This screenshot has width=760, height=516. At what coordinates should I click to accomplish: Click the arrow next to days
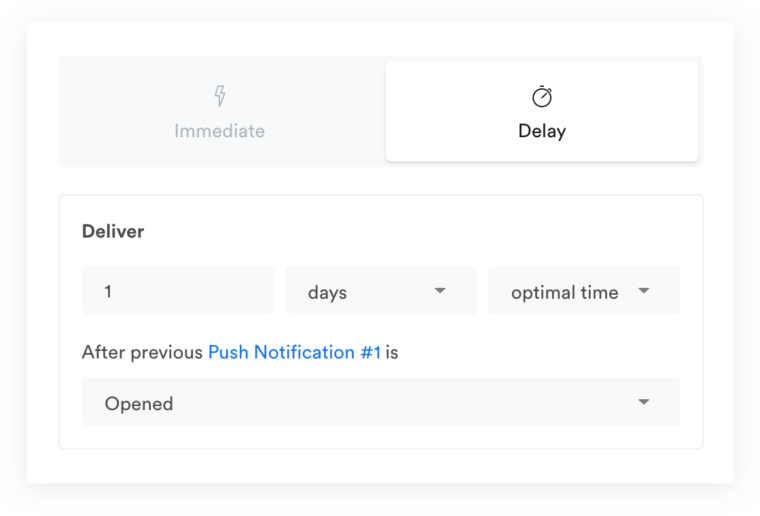pyautogui.click(x=440, y=291)
